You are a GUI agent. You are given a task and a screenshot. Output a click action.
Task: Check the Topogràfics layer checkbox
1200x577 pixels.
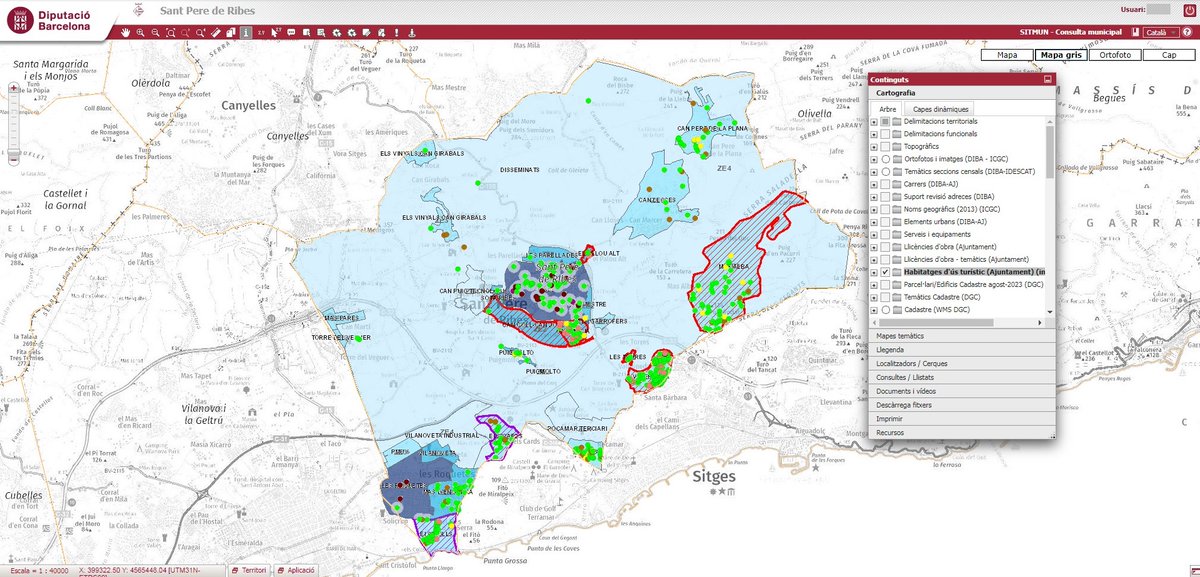tap(886, 147)
